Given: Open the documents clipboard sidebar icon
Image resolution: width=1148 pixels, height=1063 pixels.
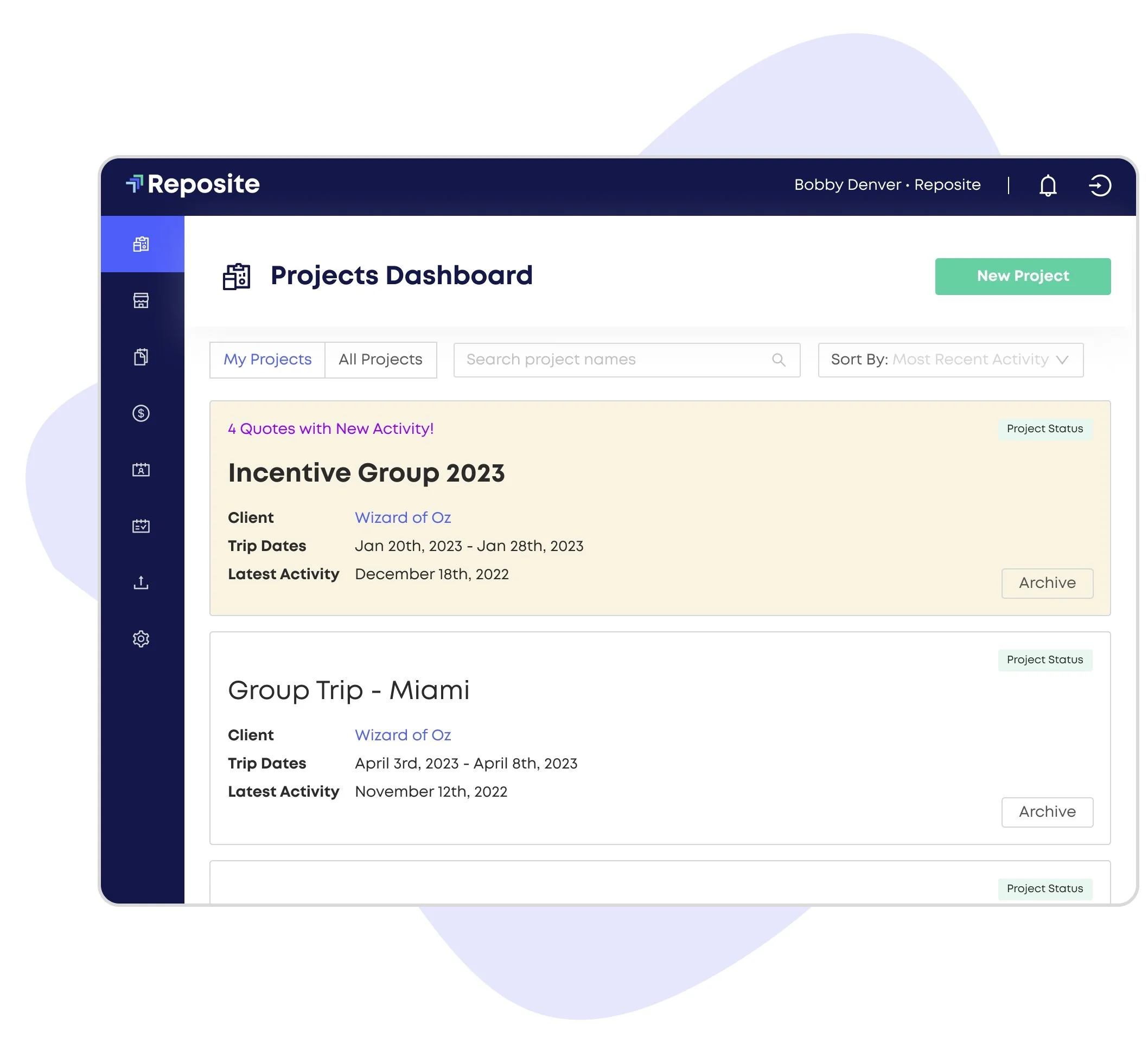Looking at the screenshot, I should [x=141, y=357].
